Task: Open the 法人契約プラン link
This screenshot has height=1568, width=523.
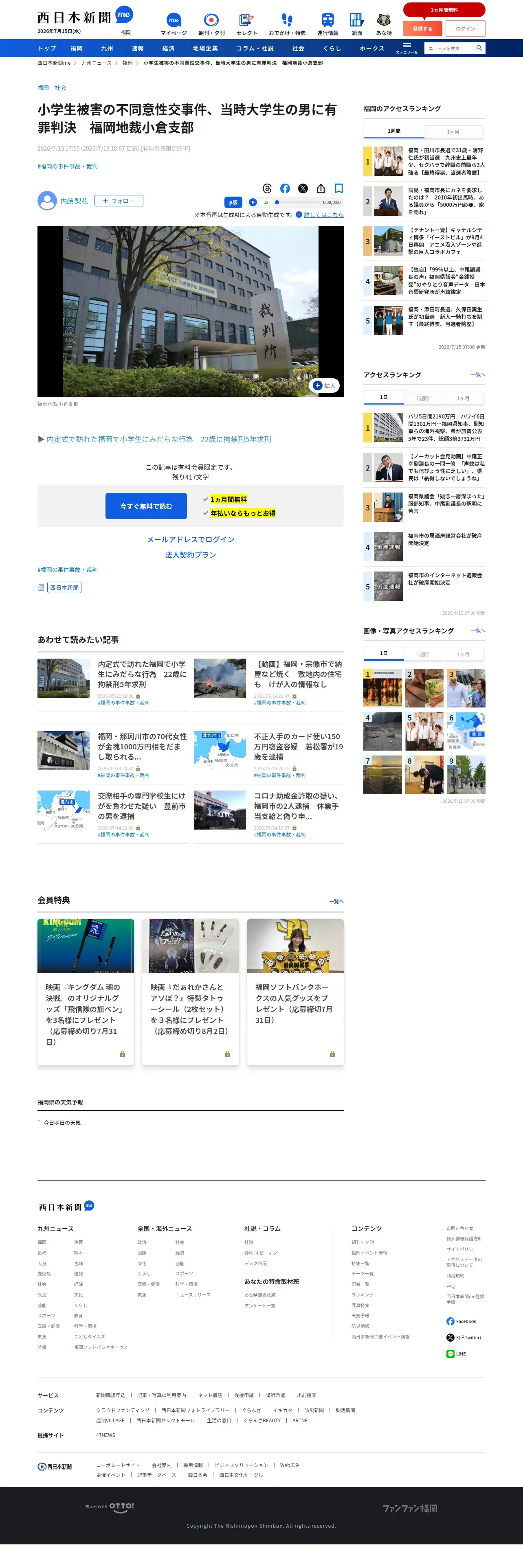Action: tap(191, 554)
